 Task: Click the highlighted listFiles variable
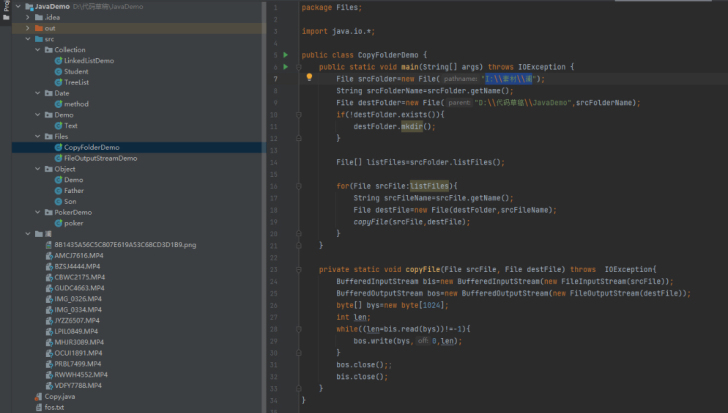tap(429, 186)
